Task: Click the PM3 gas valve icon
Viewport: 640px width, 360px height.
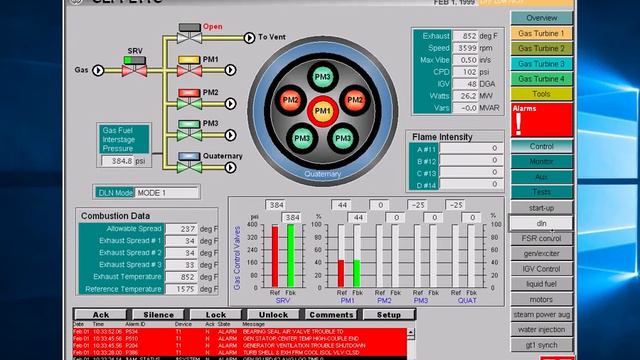Action: pos(189,131)
